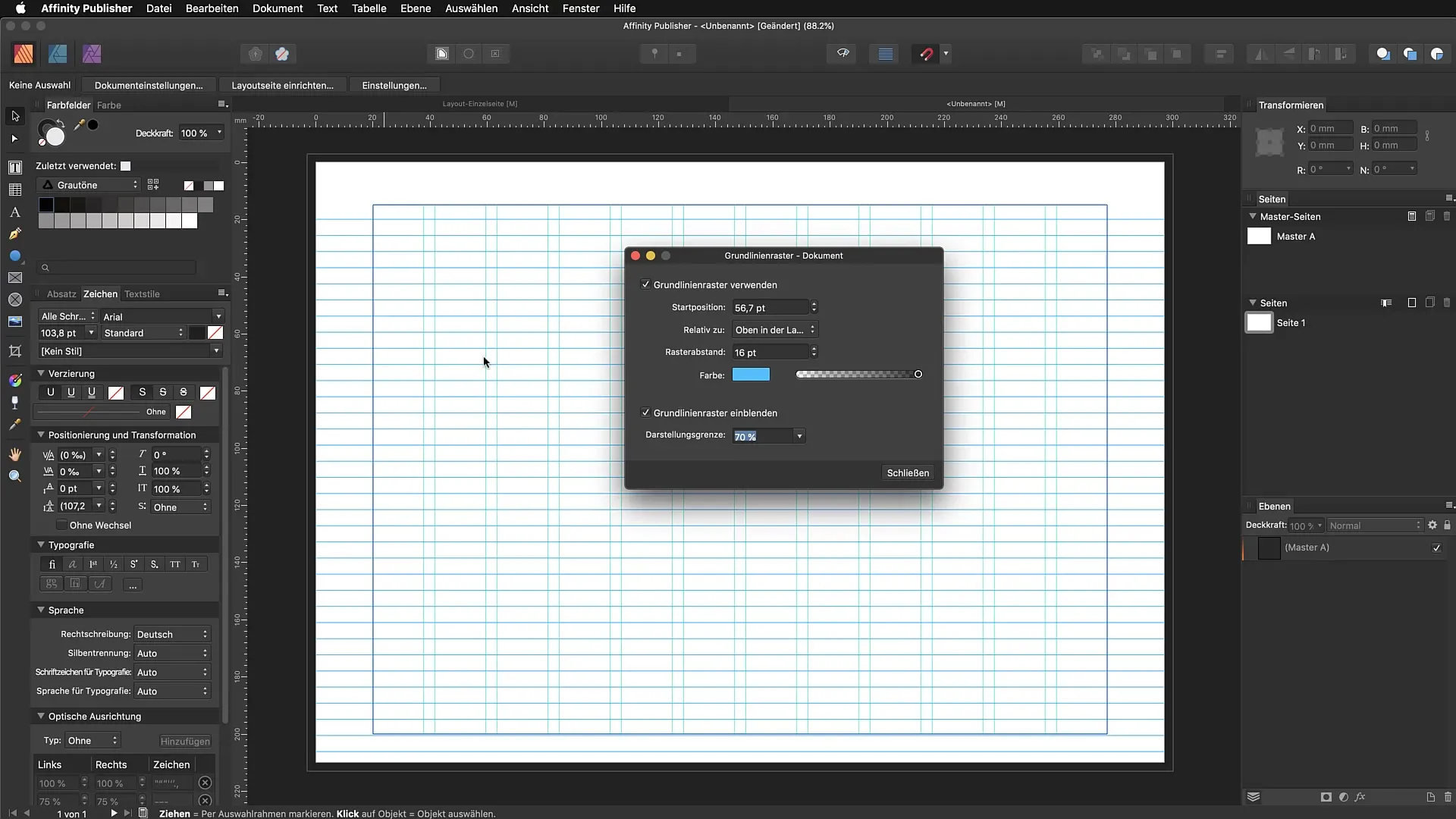
Task: Open the Normal blend mode dropdown
Action: [1375, 526]
